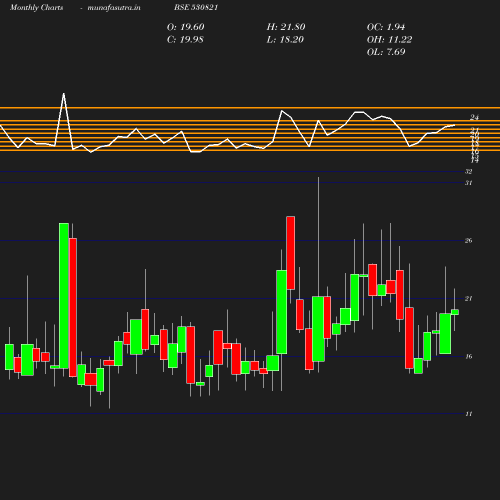This screenshot has height=500, width=500.
Task: Click the 32 price axis label
Action: coord(469,172)
